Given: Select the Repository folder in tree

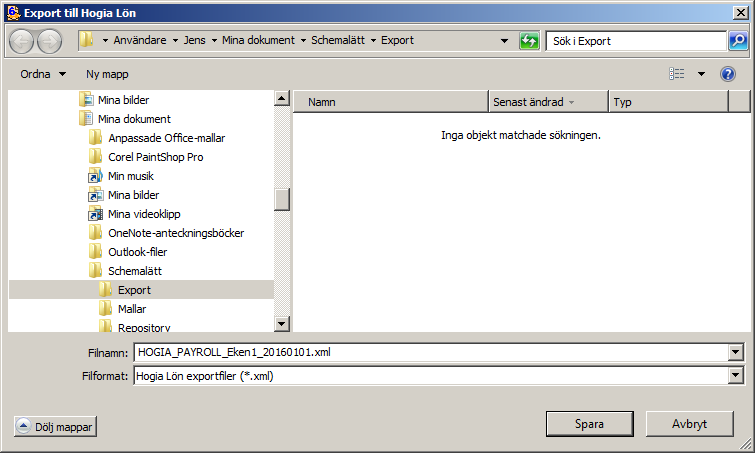Looking at the screenshot, I should [144, 327].
